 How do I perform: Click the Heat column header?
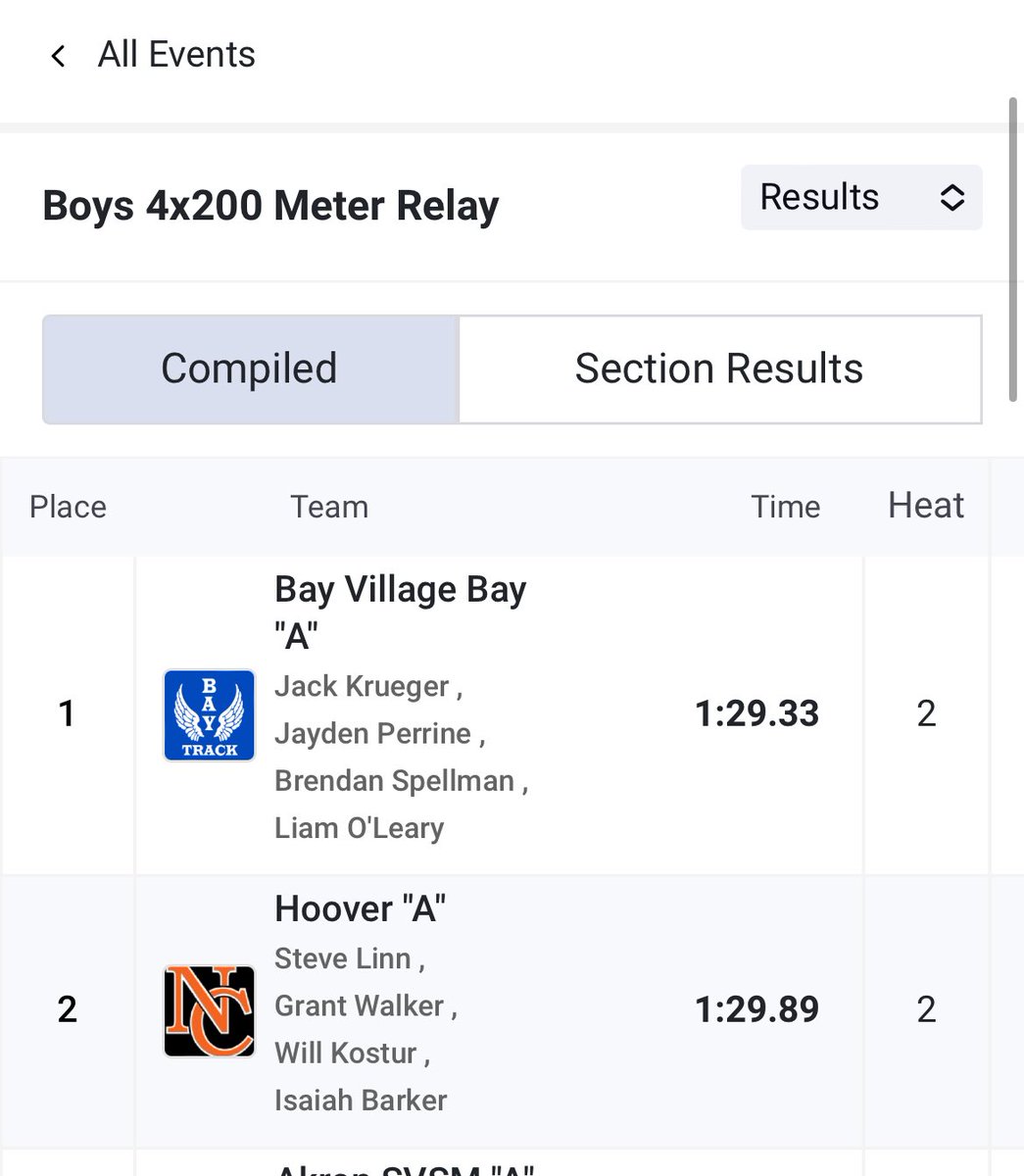click(x=926, y=506)
